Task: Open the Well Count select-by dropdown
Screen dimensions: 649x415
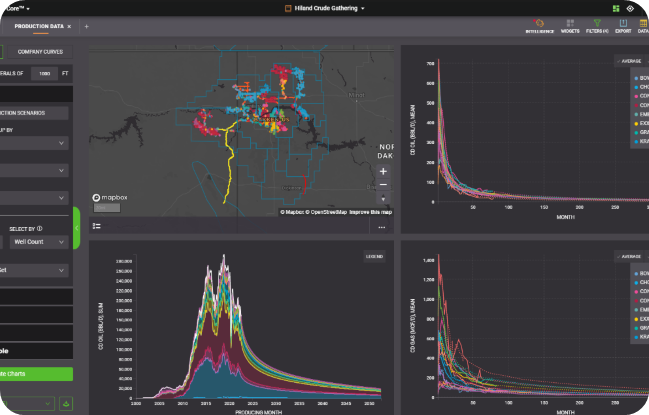Action: pos(38,241)
